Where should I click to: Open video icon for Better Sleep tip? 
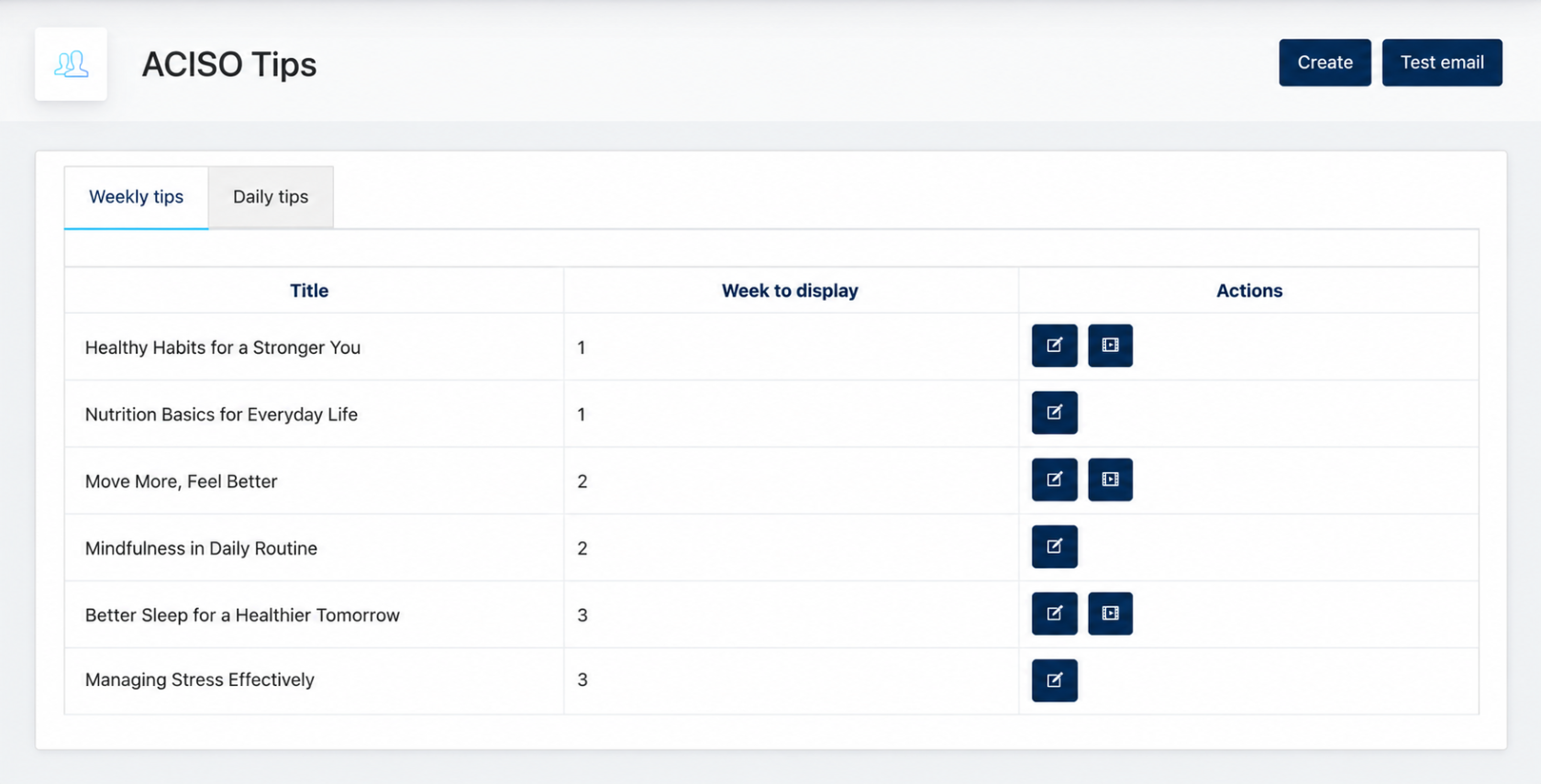click(x=1110, y=613)
